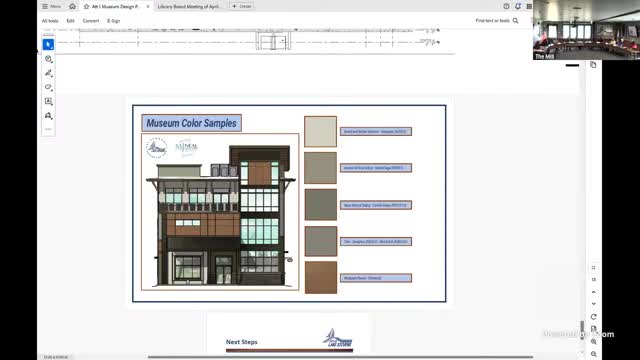Click the vertical scrollbar thumb
The width and height of the screenshot is (640, 360).
(582, 330)
